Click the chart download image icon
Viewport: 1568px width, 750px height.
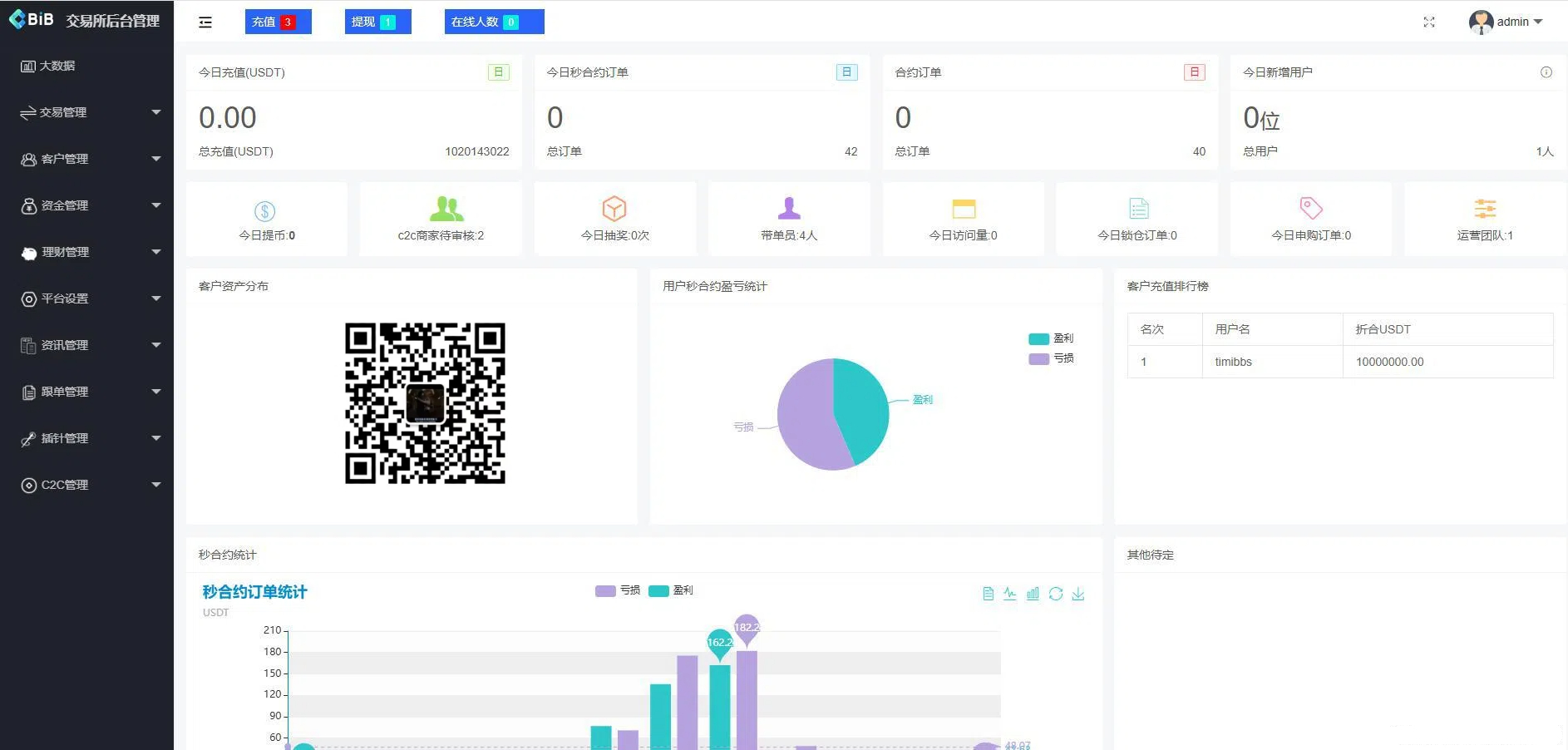1078,594
